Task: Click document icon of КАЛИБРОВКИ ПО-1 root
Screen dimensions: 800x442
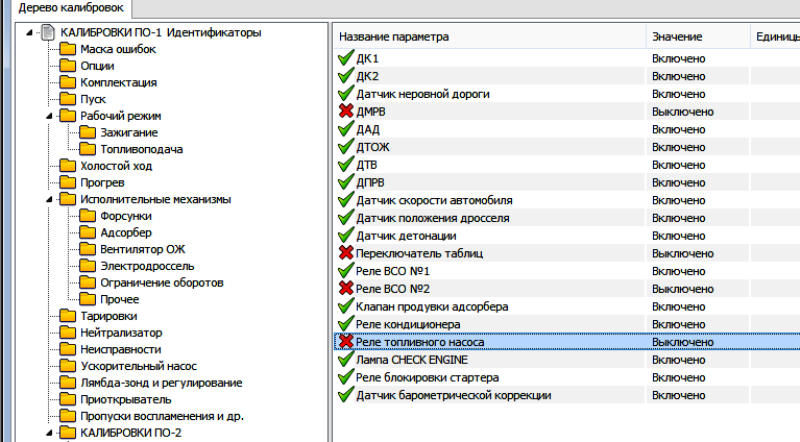Action: [x=47, y=33]
